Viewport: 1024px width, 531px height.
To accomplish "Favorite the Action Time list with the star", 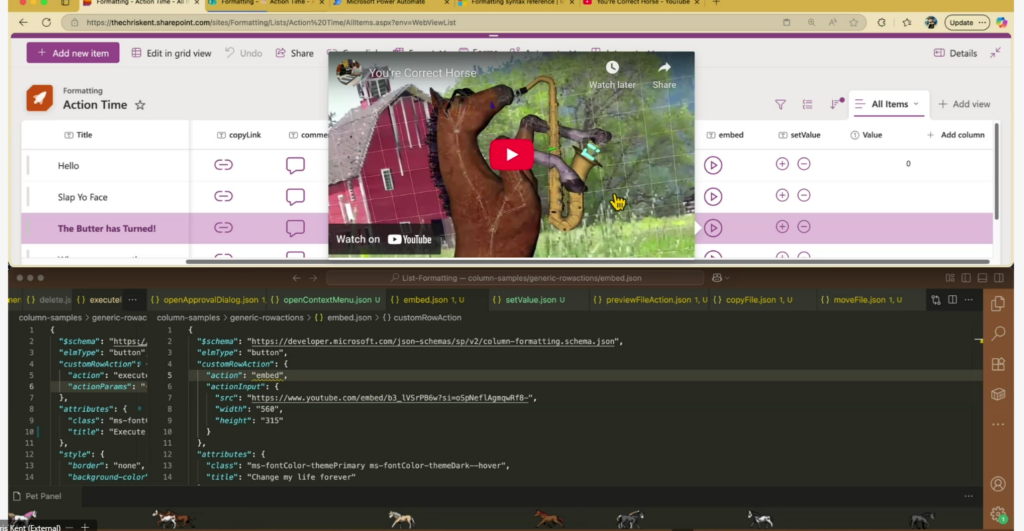I will (140, 105).
